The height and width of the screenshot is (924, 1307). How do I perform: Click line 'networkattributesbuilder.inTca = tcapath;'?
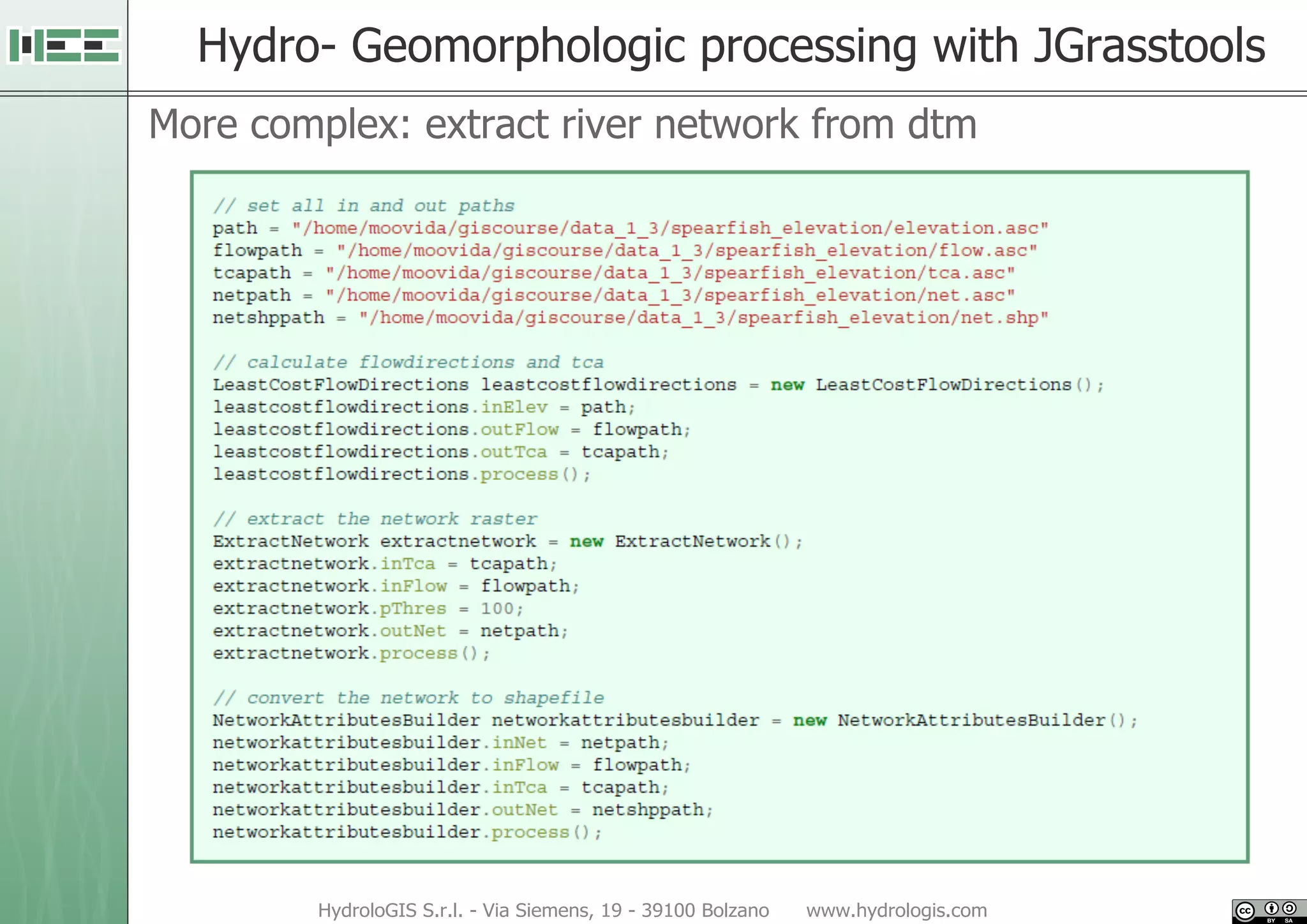pos(441,787)
